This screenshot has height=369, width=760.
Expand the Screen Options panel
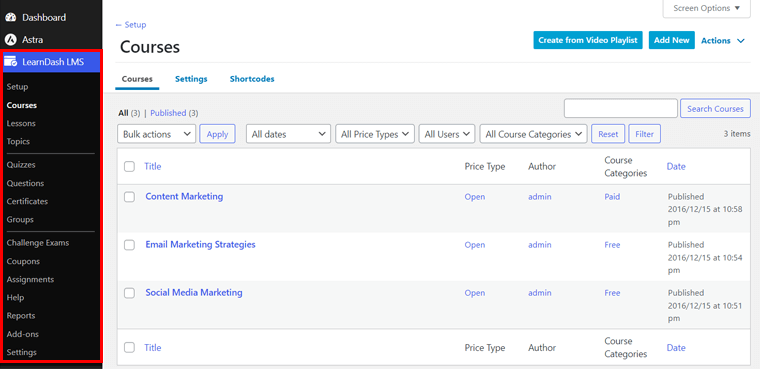(707, 8)
